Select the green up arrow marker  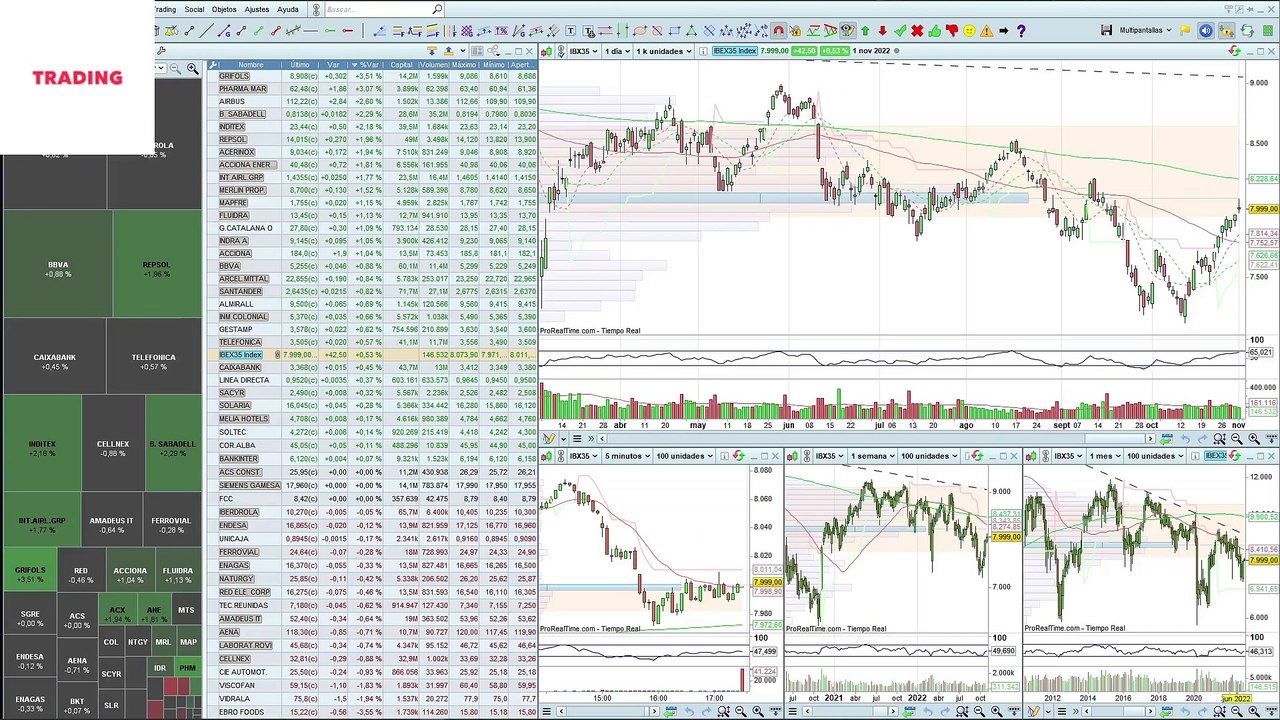(865, 31)
